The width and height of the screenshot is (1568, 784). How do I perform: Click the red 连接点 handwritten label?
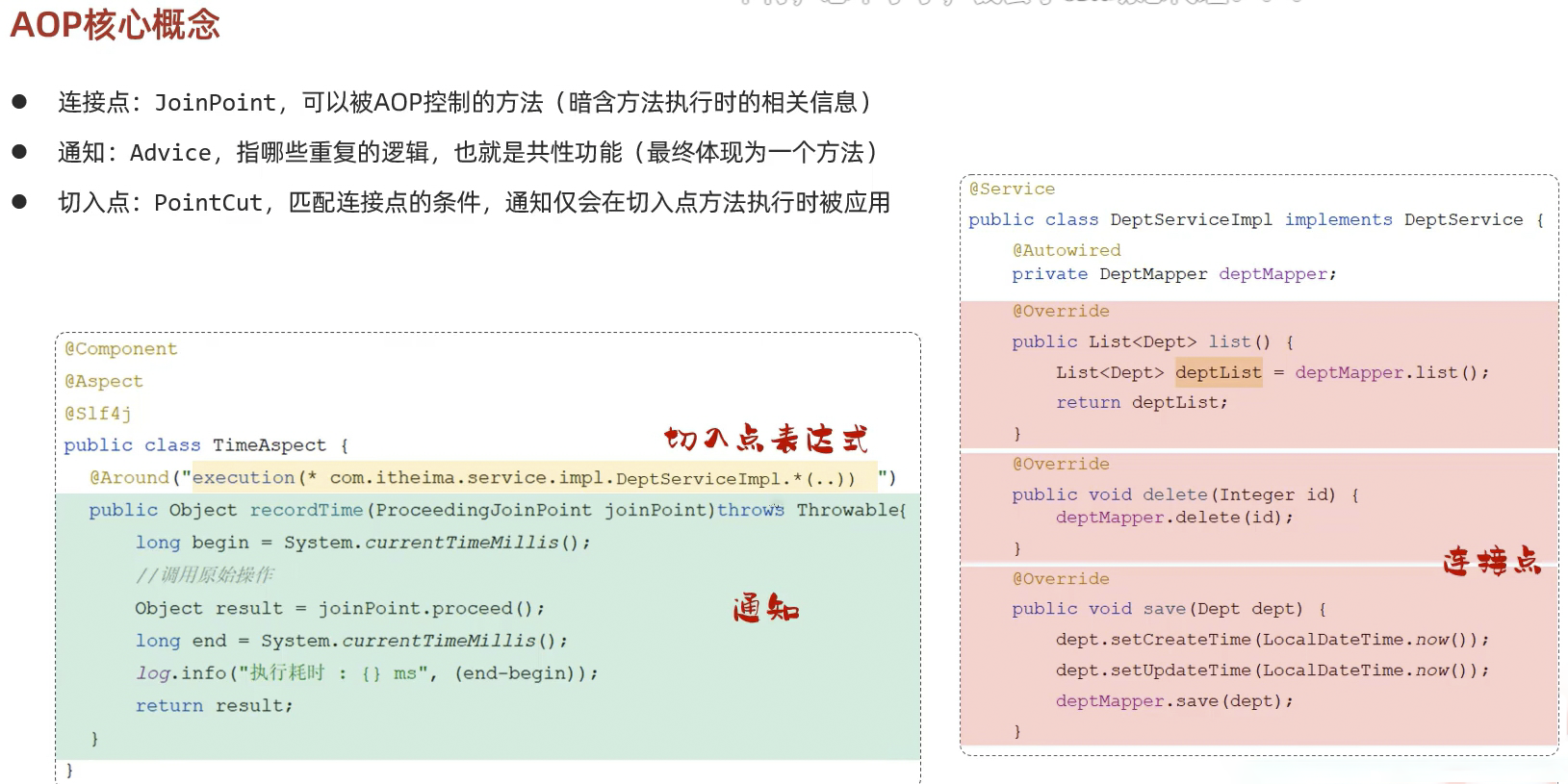tap(1491, 562)
